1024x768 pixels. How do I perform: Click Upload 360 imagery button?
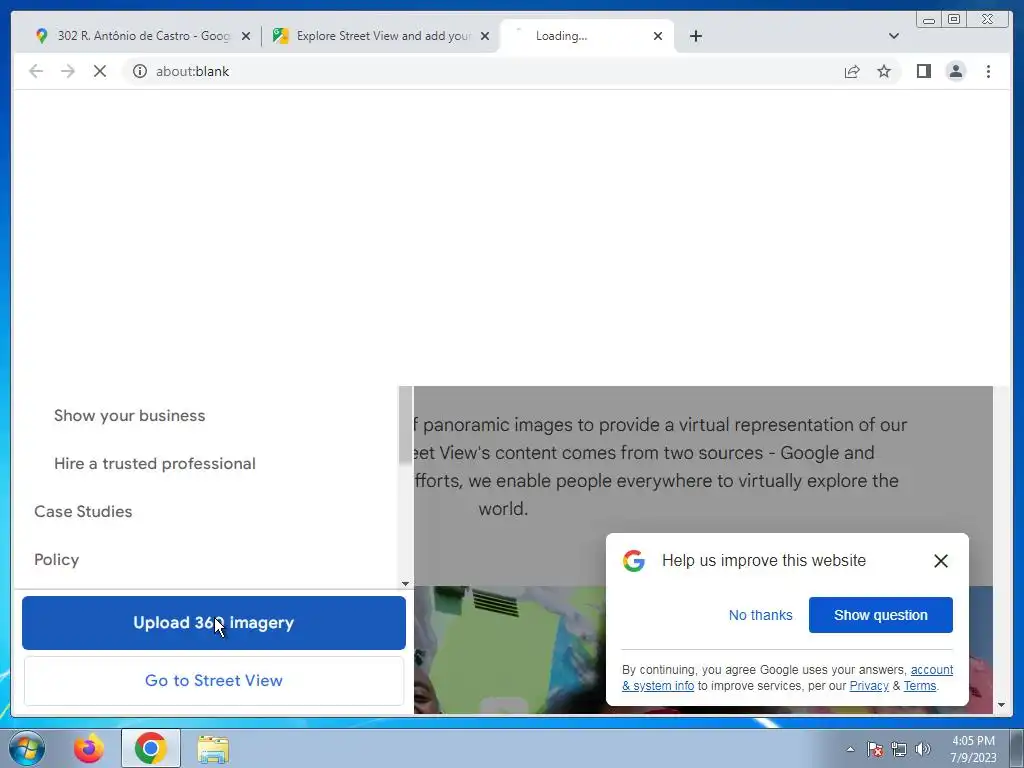(214, 623)
